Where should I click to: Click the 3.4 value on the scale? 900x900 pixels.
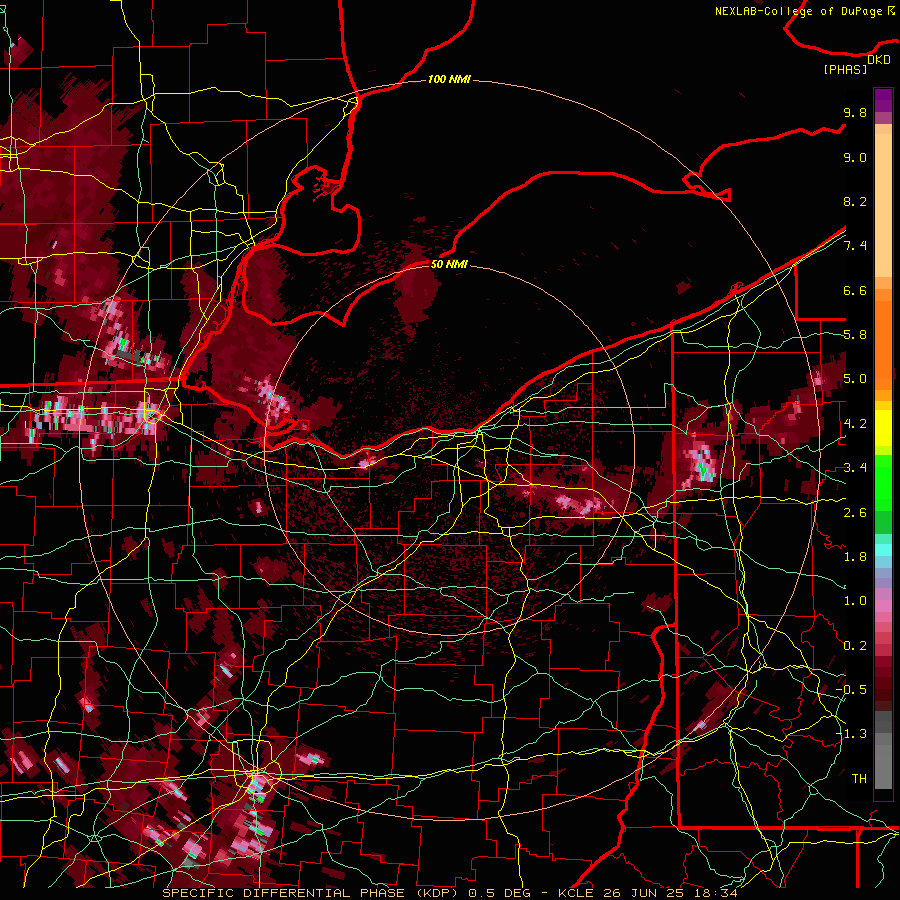click(855, 468)
